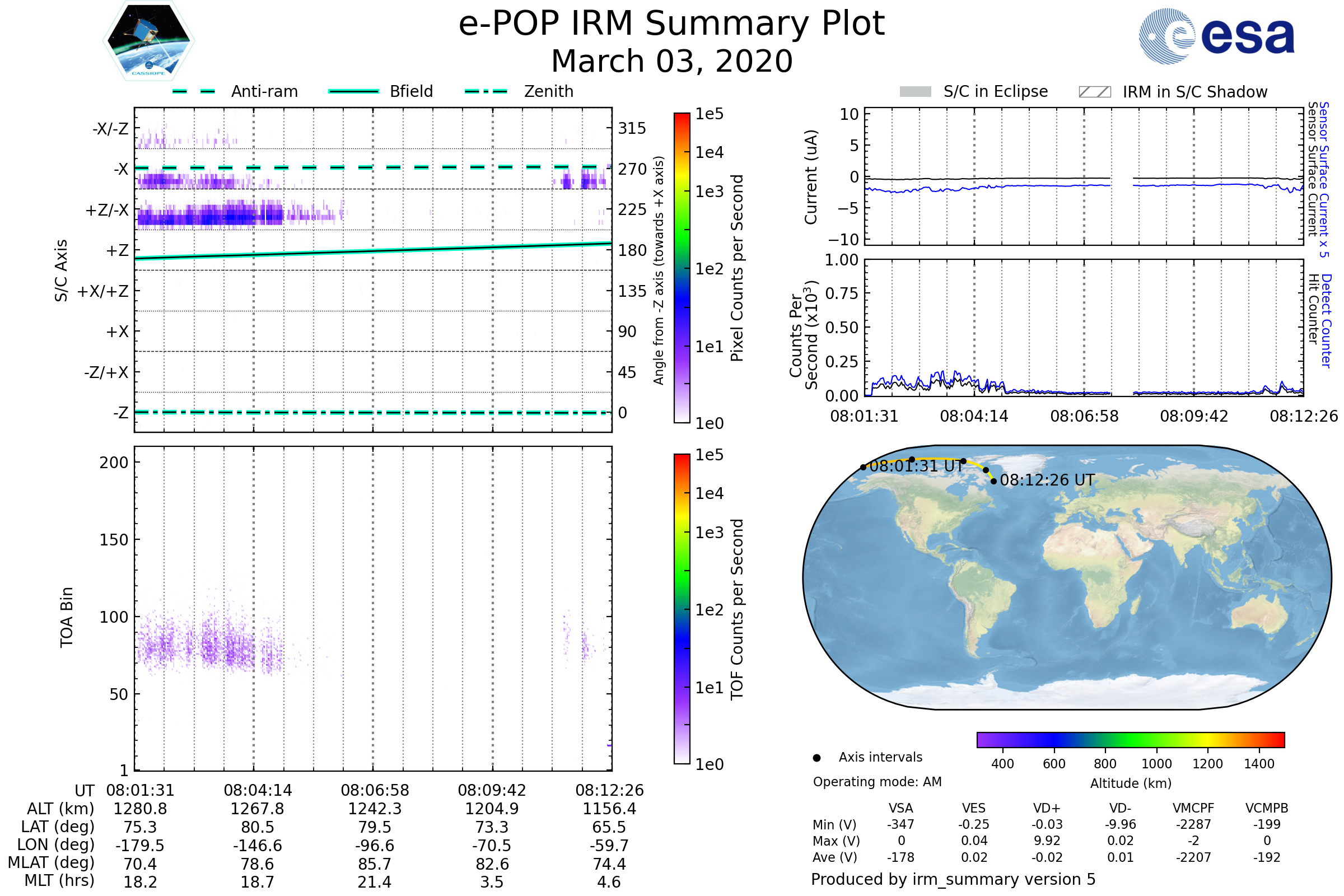Click the TOF Counts per Second colorbar
The width and height of the screenshot is (1344, 896).
(x=682, y=609)
